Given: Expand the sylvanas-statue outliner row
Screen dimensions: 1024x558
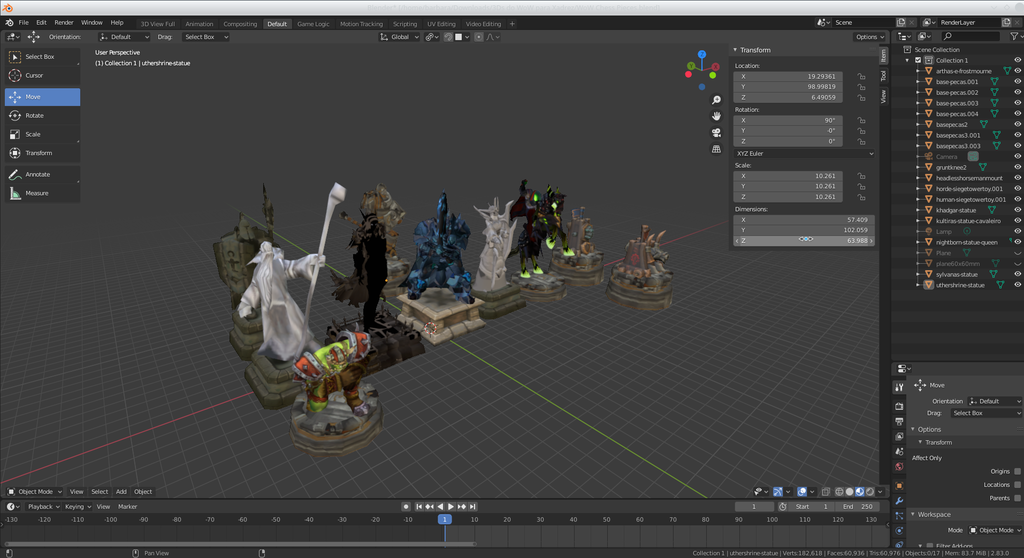Looking at the screenshot, I should (918, 274).
